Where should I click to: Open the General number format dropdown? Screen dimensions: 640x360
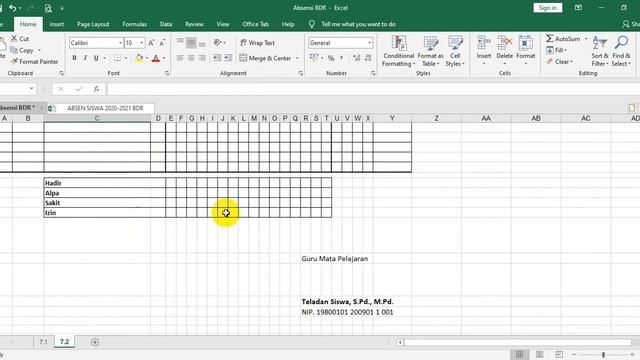coord(369,42)
